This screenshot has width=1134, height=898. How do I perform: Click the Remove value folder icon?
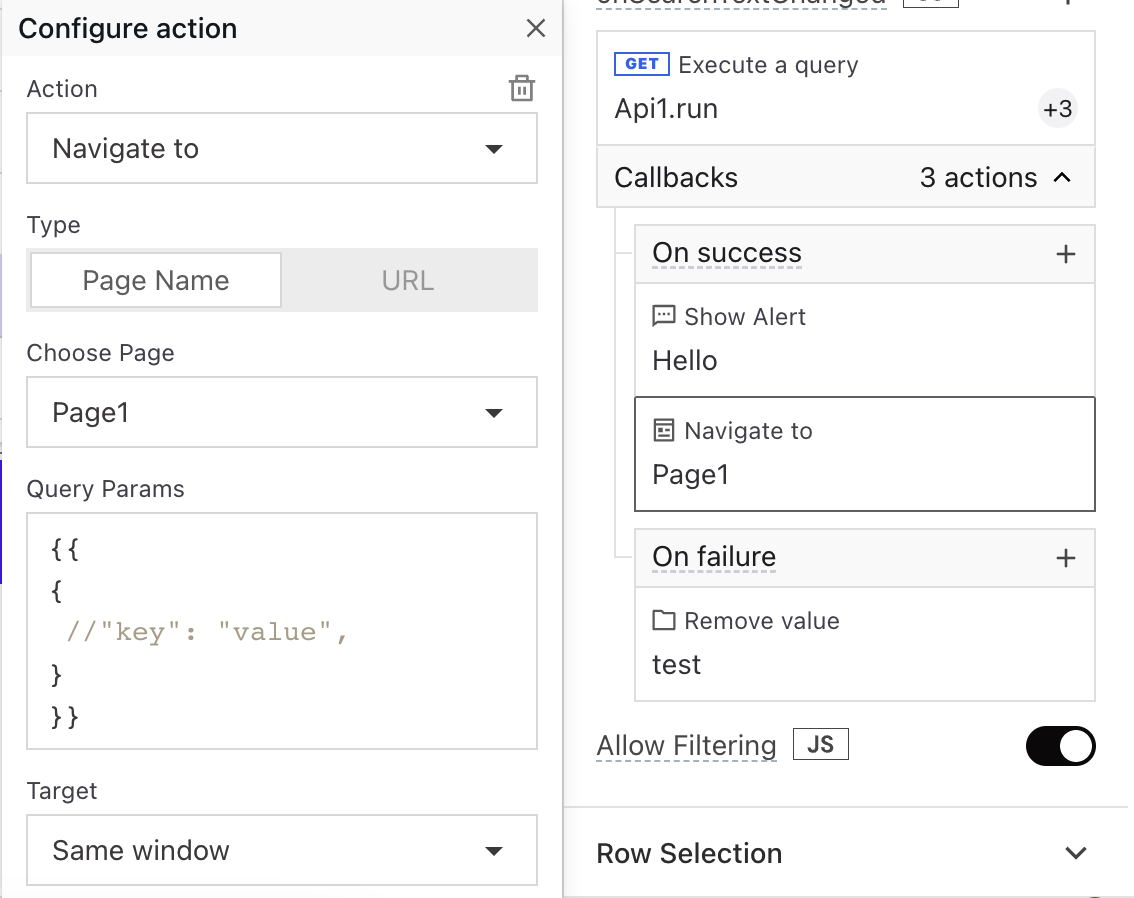tap(664, 620)
